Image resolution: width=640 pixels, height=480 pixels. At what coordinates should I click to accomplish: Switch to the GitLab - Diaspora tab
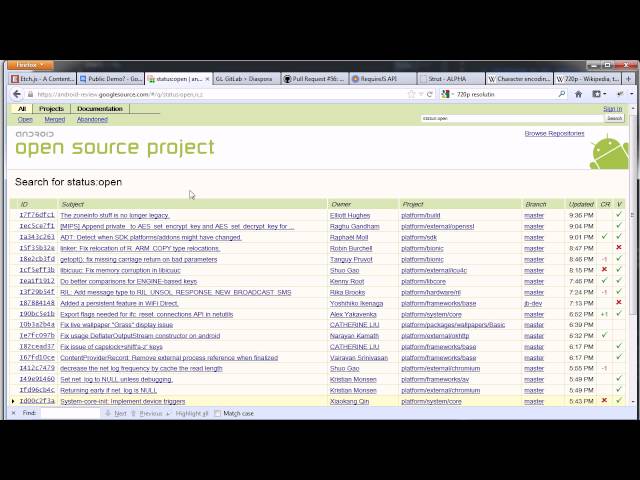pos(247,79)
